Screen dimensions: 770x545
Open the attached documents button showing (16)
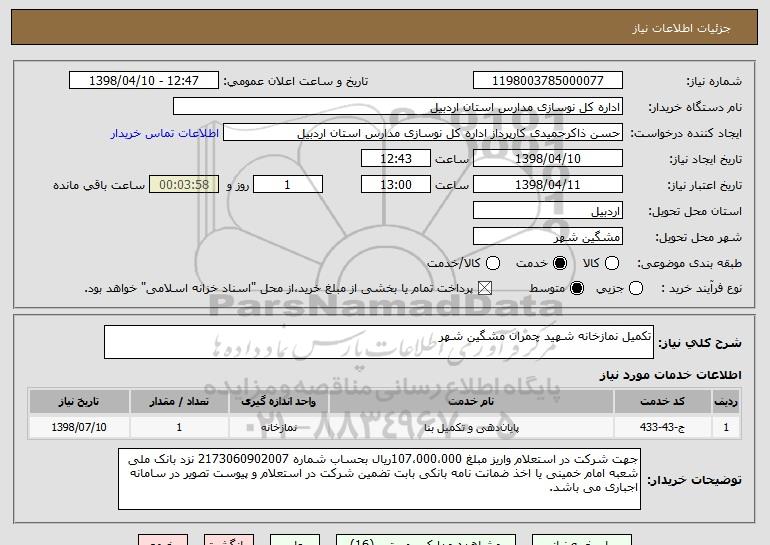coord(426,540)
